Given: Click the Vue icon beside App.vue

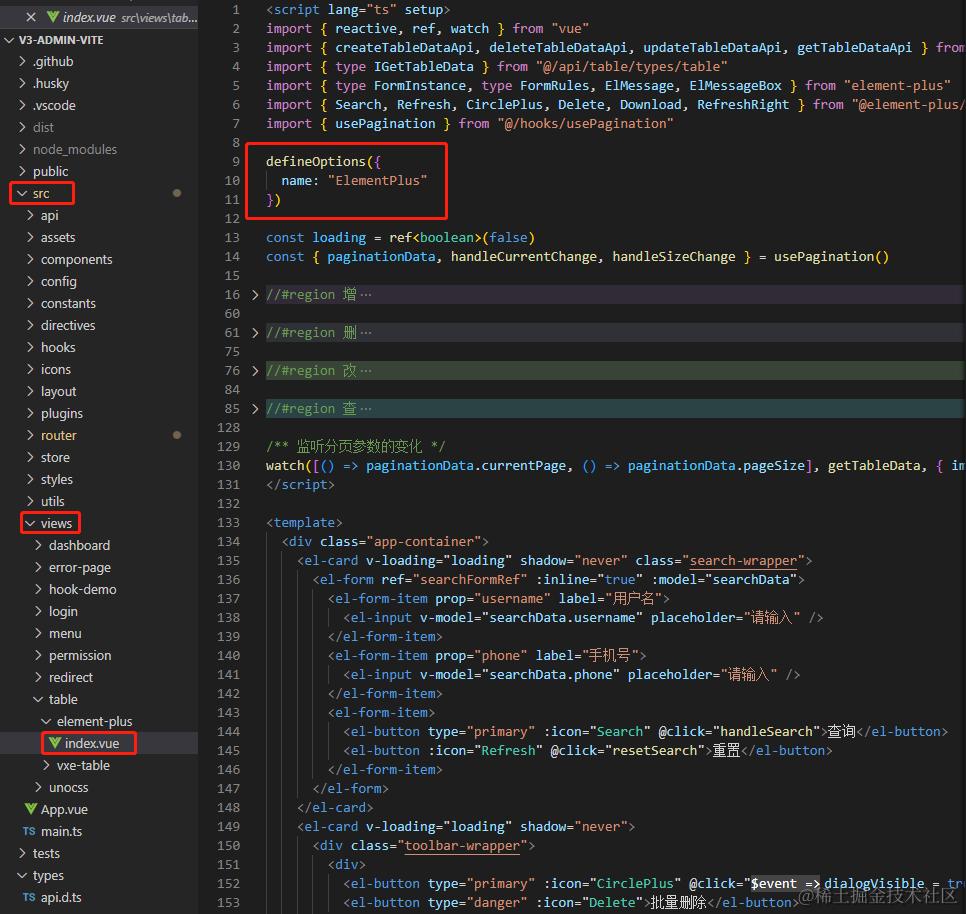Looking at the screenshot, I should click(x=31, y=809).
